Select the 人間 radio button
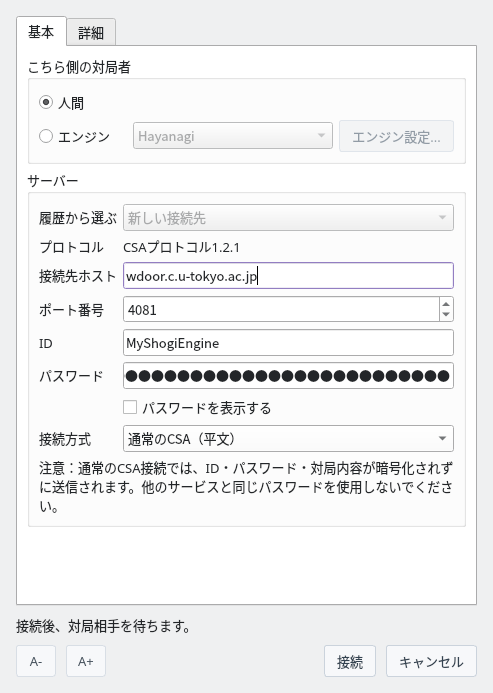 point(46,103)
